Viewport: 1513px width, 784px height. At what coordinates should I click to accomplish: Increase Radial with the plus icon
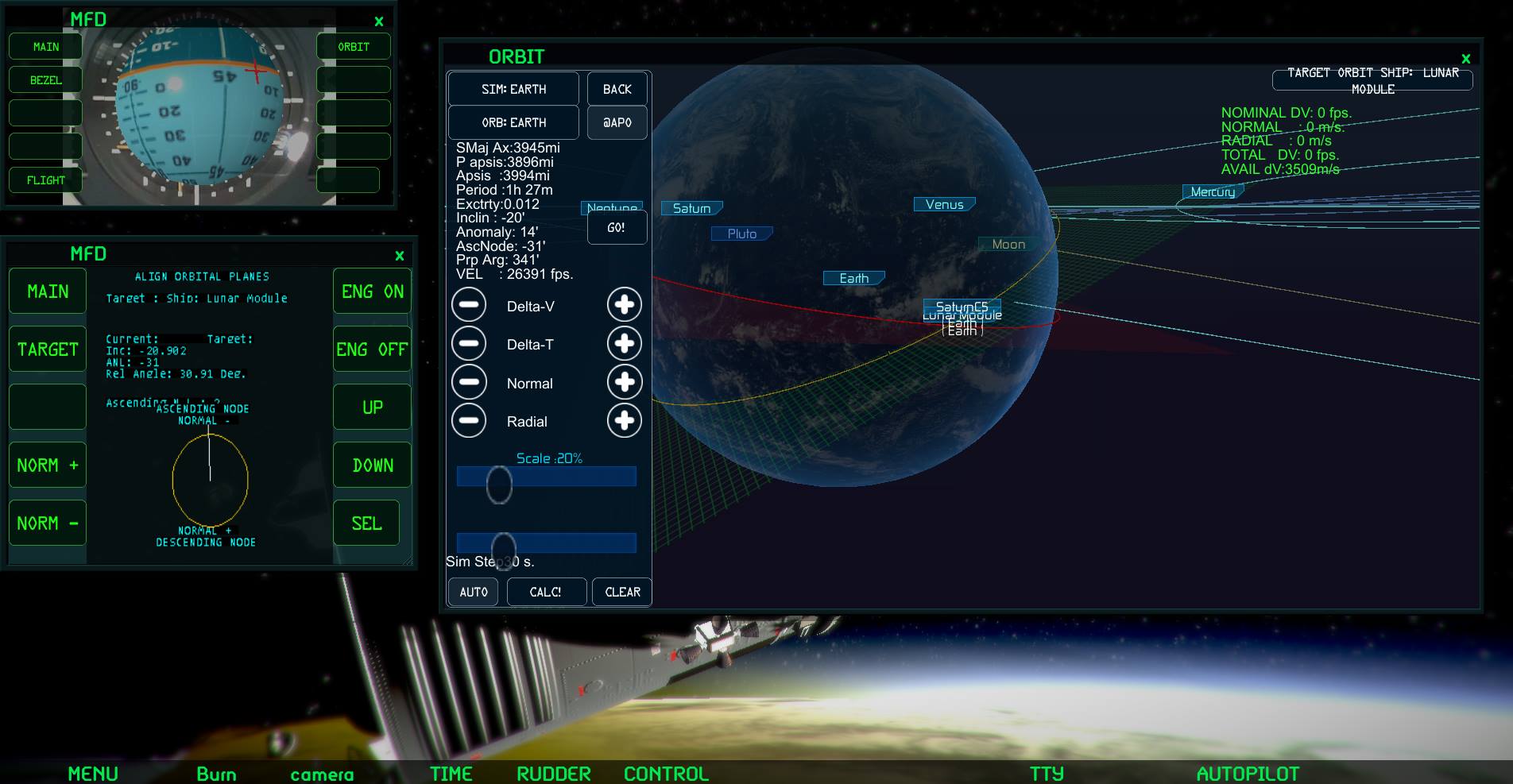[625, 420]
